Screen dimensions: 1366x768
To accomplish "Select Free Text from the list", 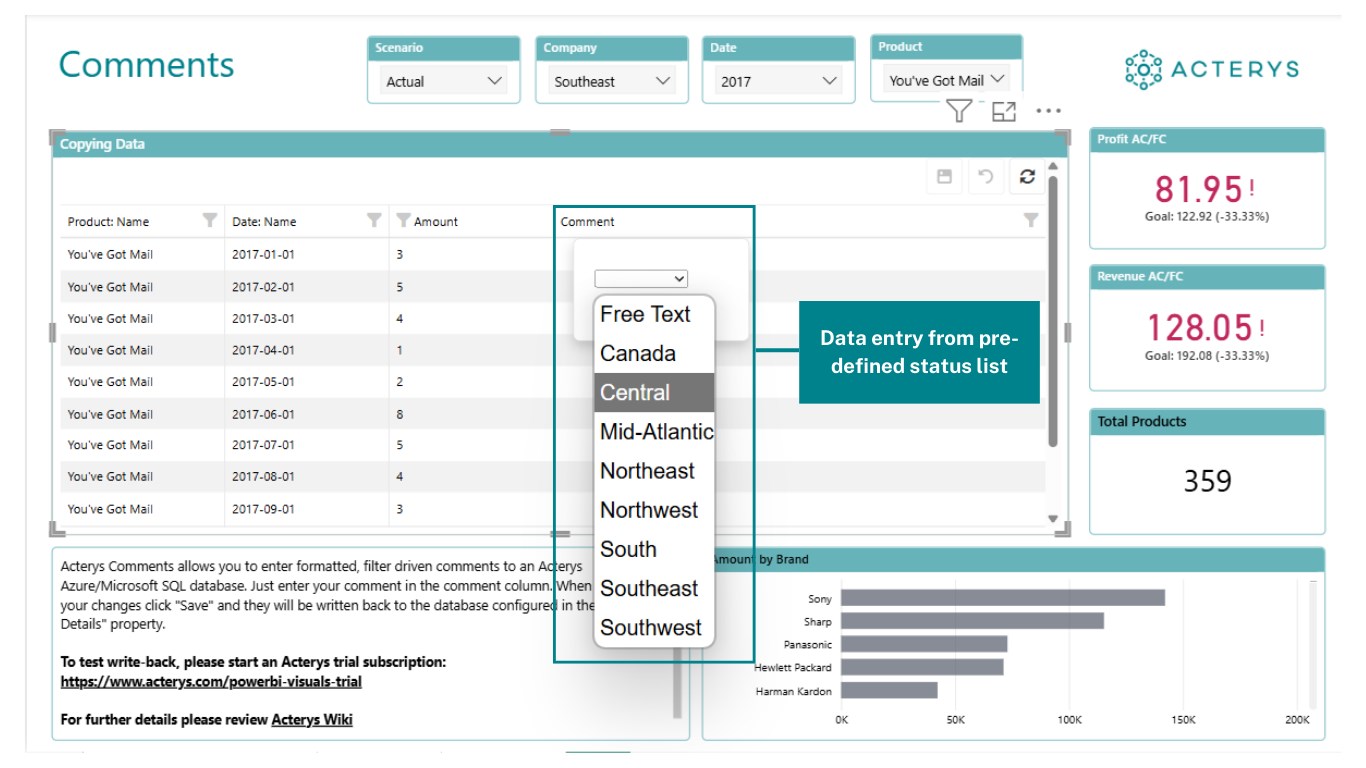I will point(654,314).
